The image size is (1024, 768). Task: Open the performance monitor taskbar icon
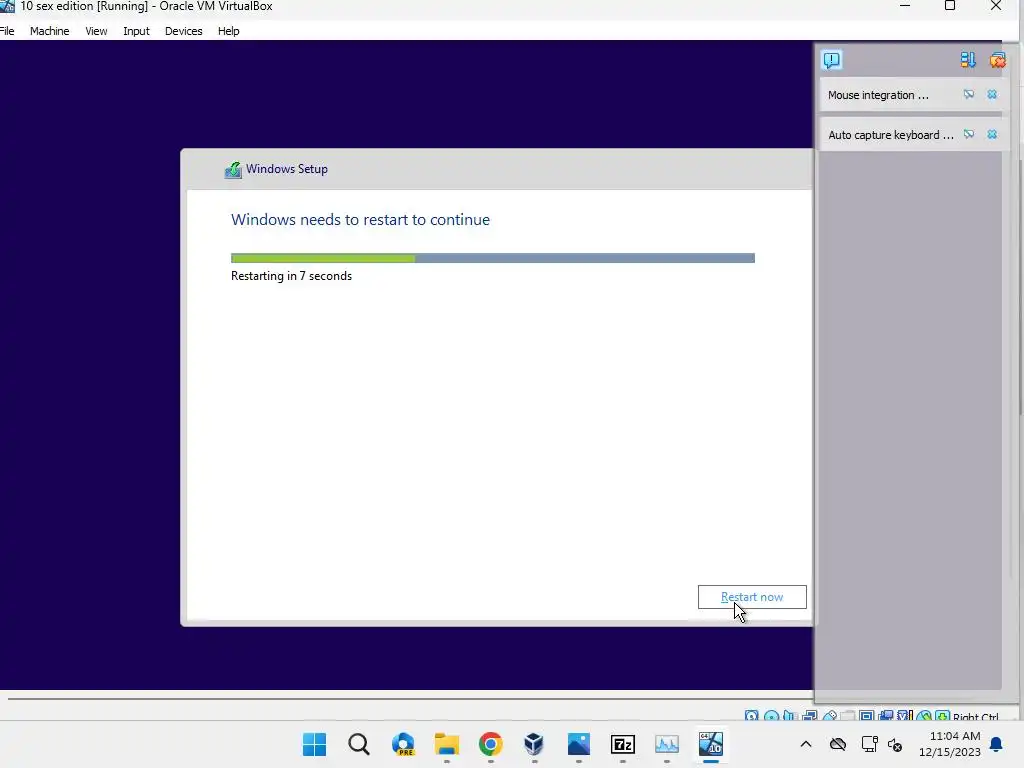[x=667, y=744]
